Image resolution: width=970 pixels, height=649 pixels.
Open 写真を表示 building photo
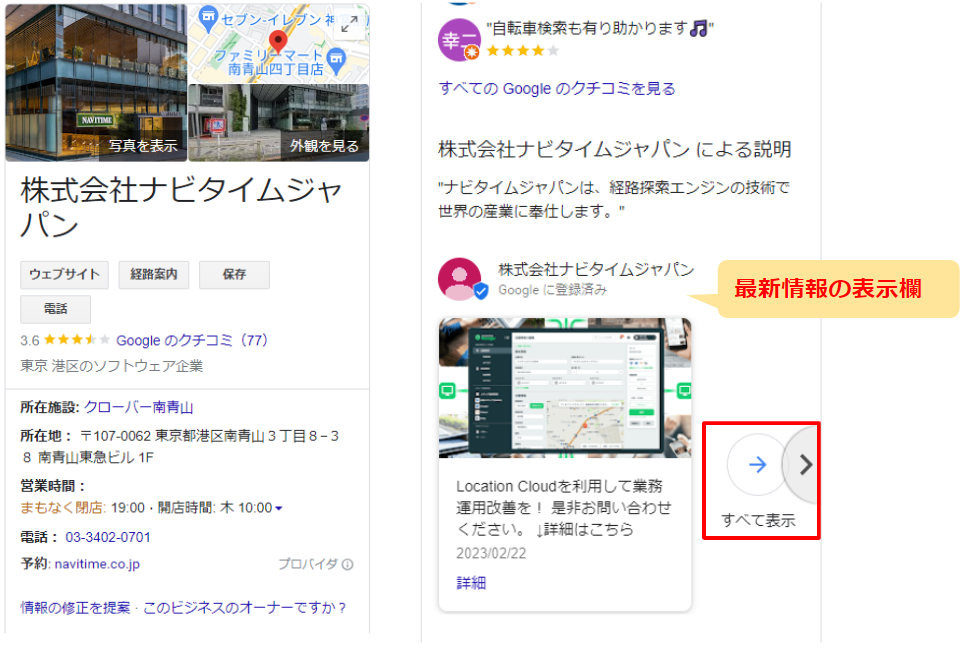point(96,82)
